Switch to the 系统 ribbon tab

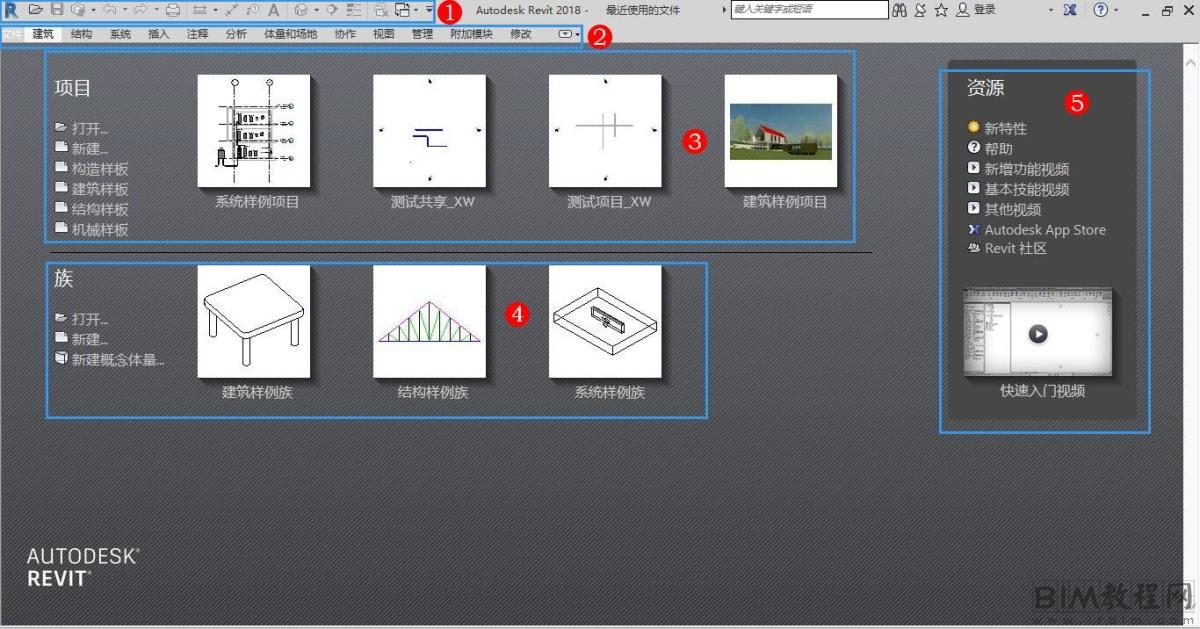(120, 34)
